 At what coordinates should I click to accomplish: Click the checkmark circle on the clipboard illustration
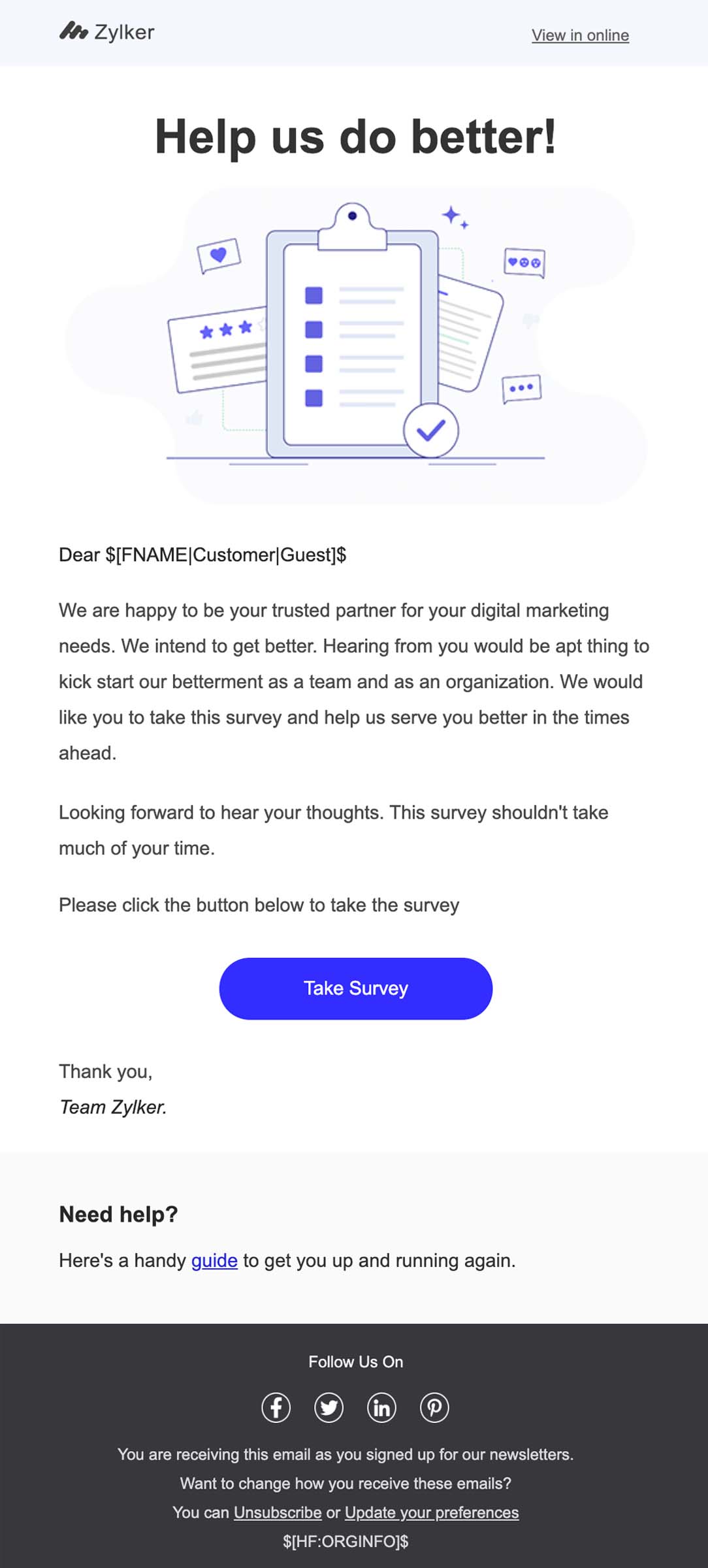[430, 431]
